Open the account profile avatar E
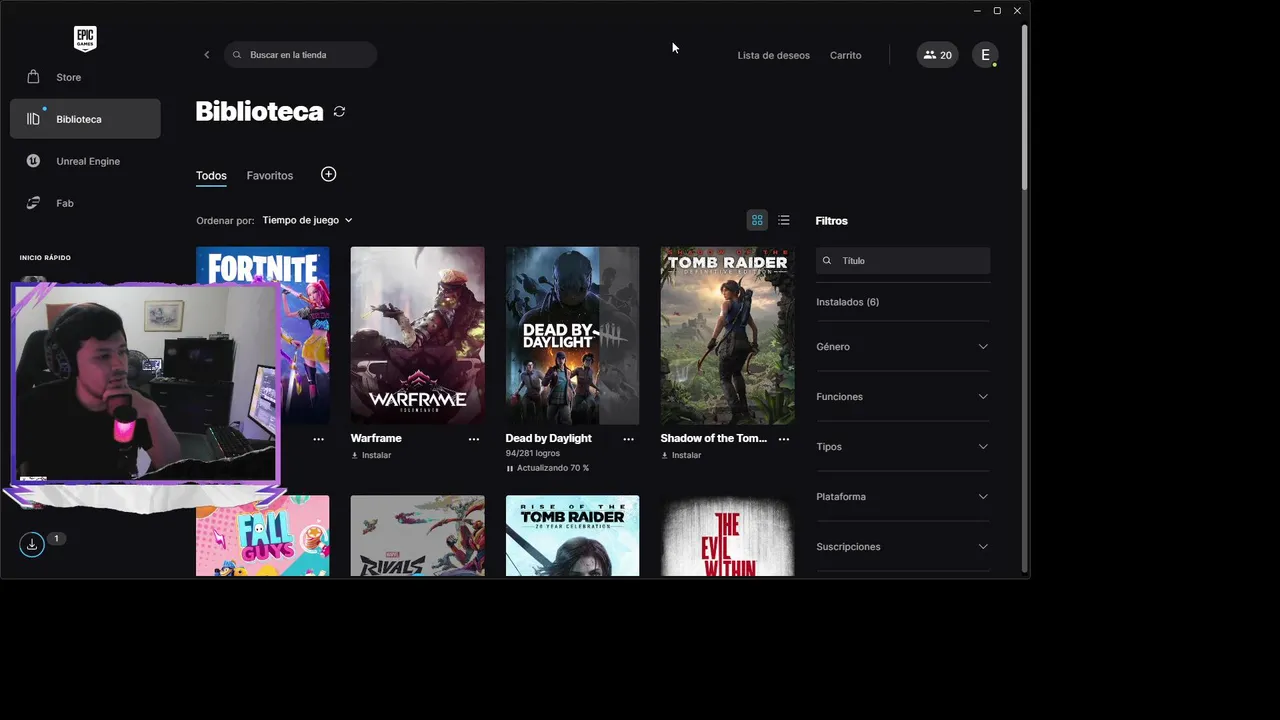This screenshot has width=1280, height=720. (985, 55)
